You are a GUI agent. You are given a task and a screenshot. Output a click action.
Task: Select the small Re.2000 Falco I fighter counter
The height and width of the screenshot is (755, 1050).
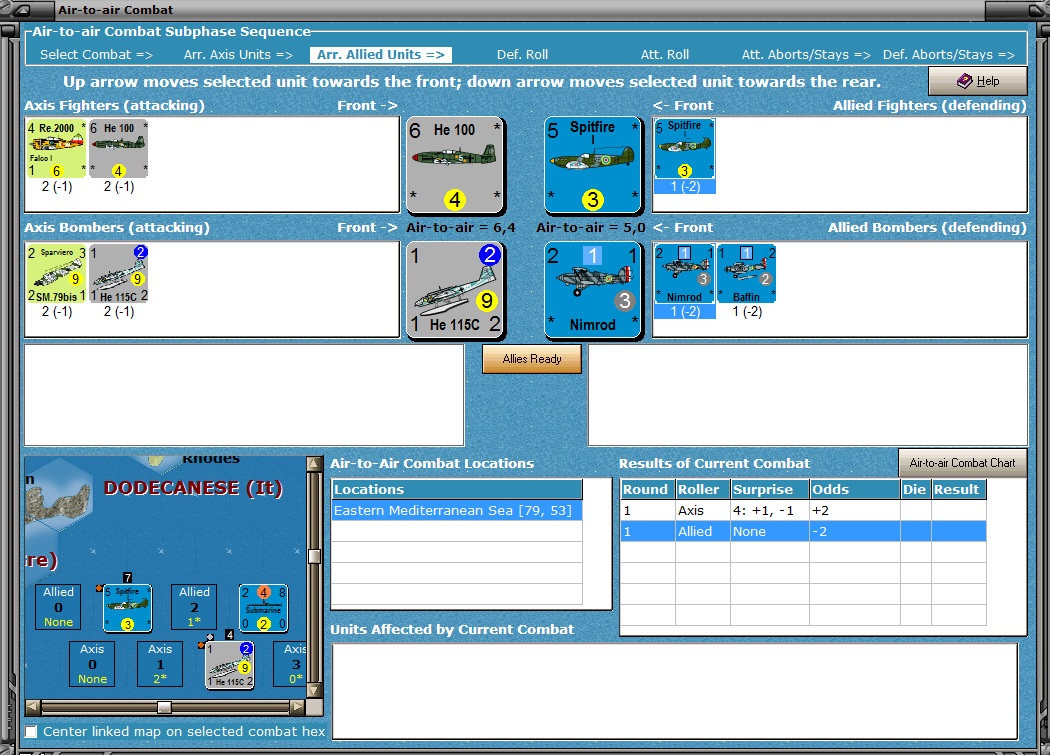coord(56,149)
